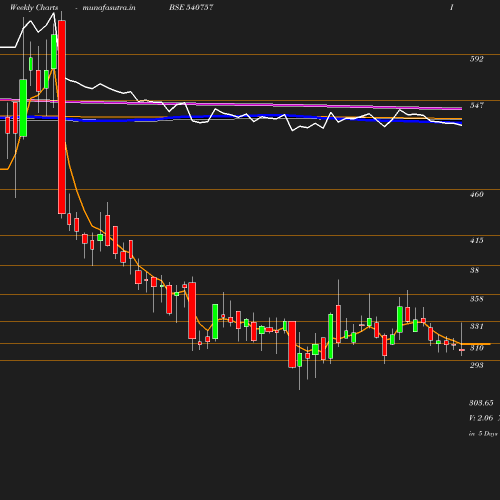
Task: Select the 415 price axis label
Action: click(476, 240)
